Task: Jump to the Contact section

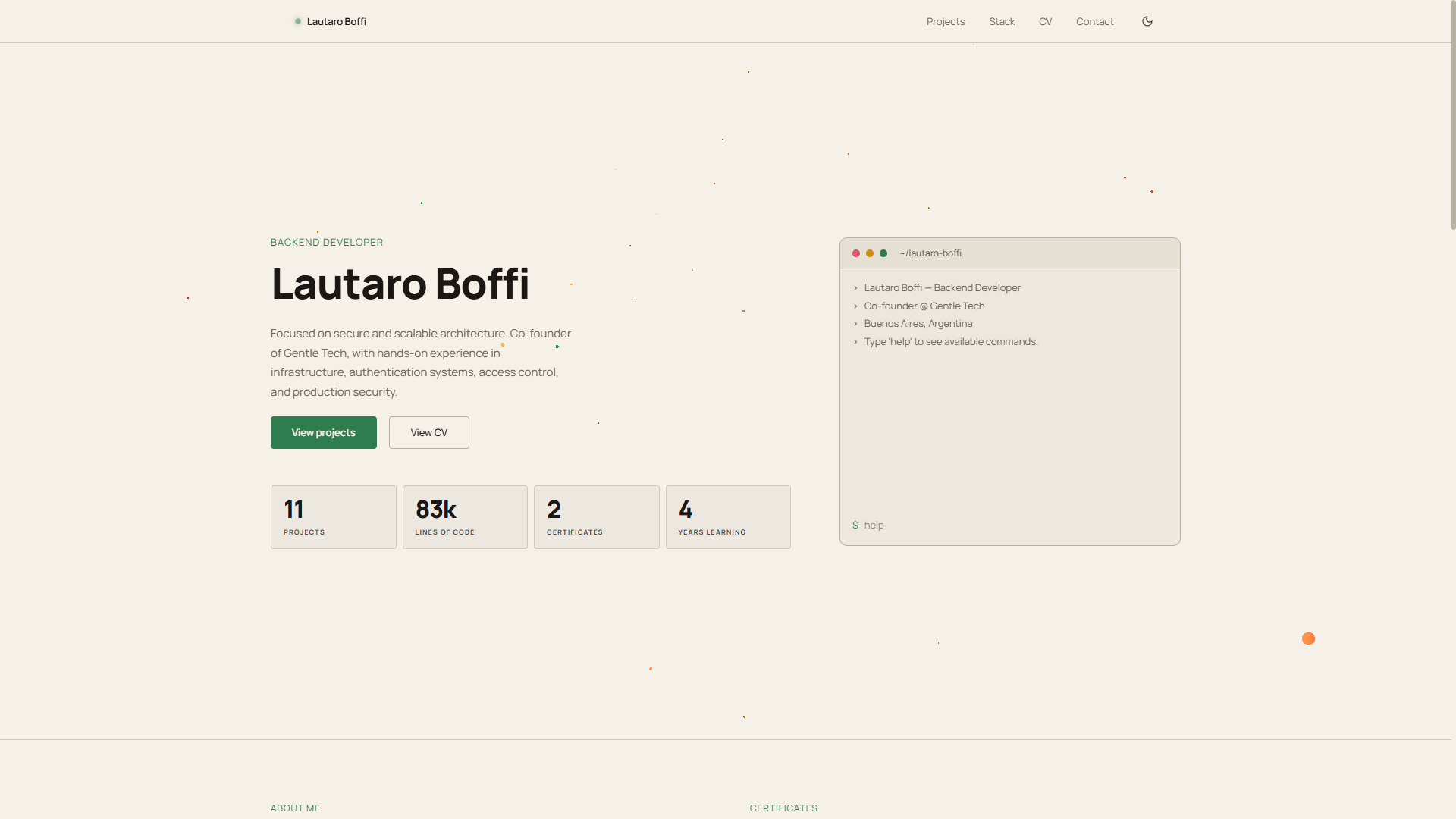Action: click(x=1094, y=21)
